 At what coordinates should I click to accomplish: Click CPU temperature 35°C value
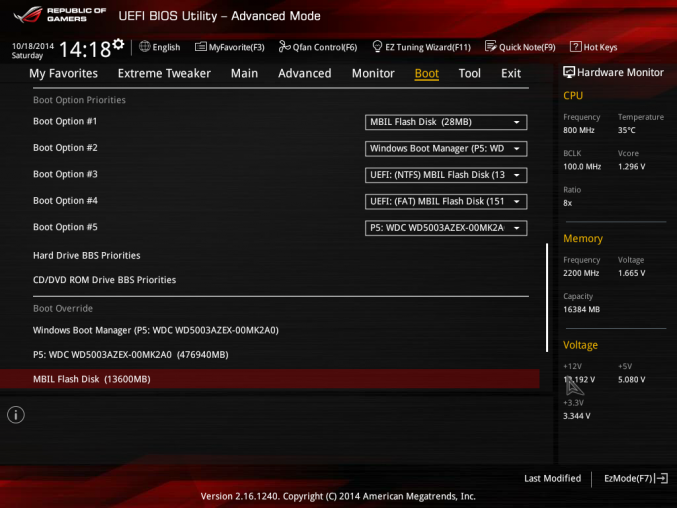[x=626, y=130]
